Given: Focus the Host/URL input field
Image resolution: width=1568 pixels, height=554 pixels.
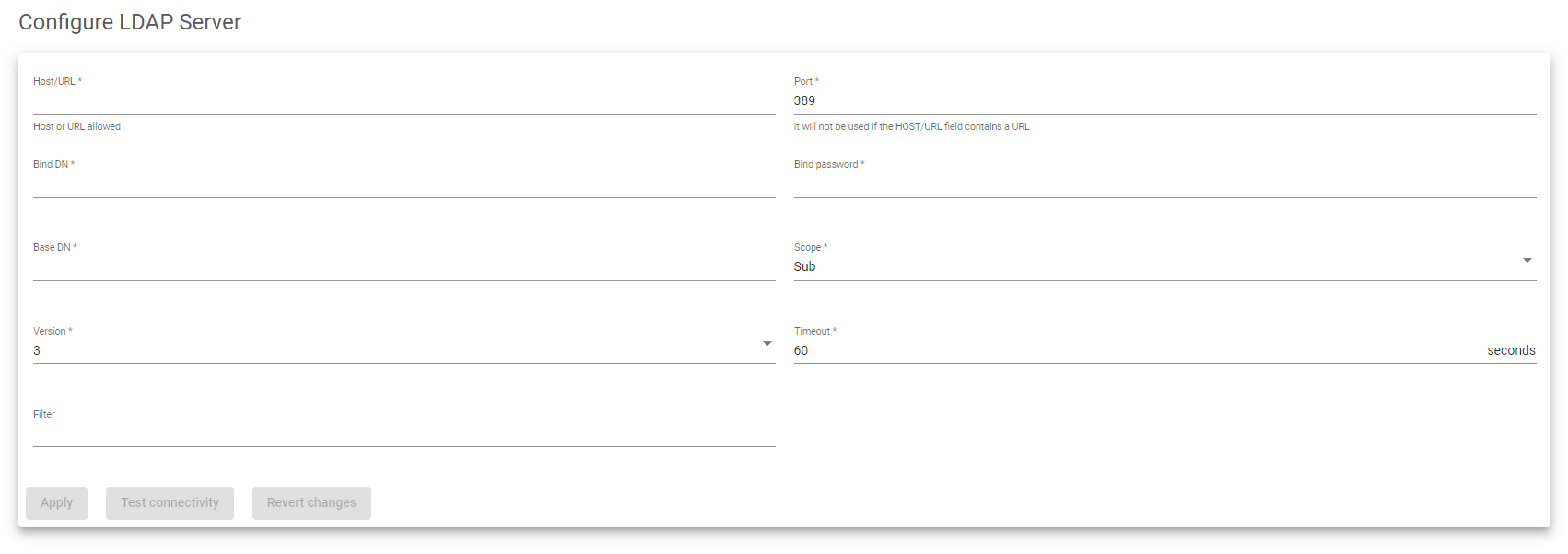Looking at the screenshot, I should [x=404, y=100].
